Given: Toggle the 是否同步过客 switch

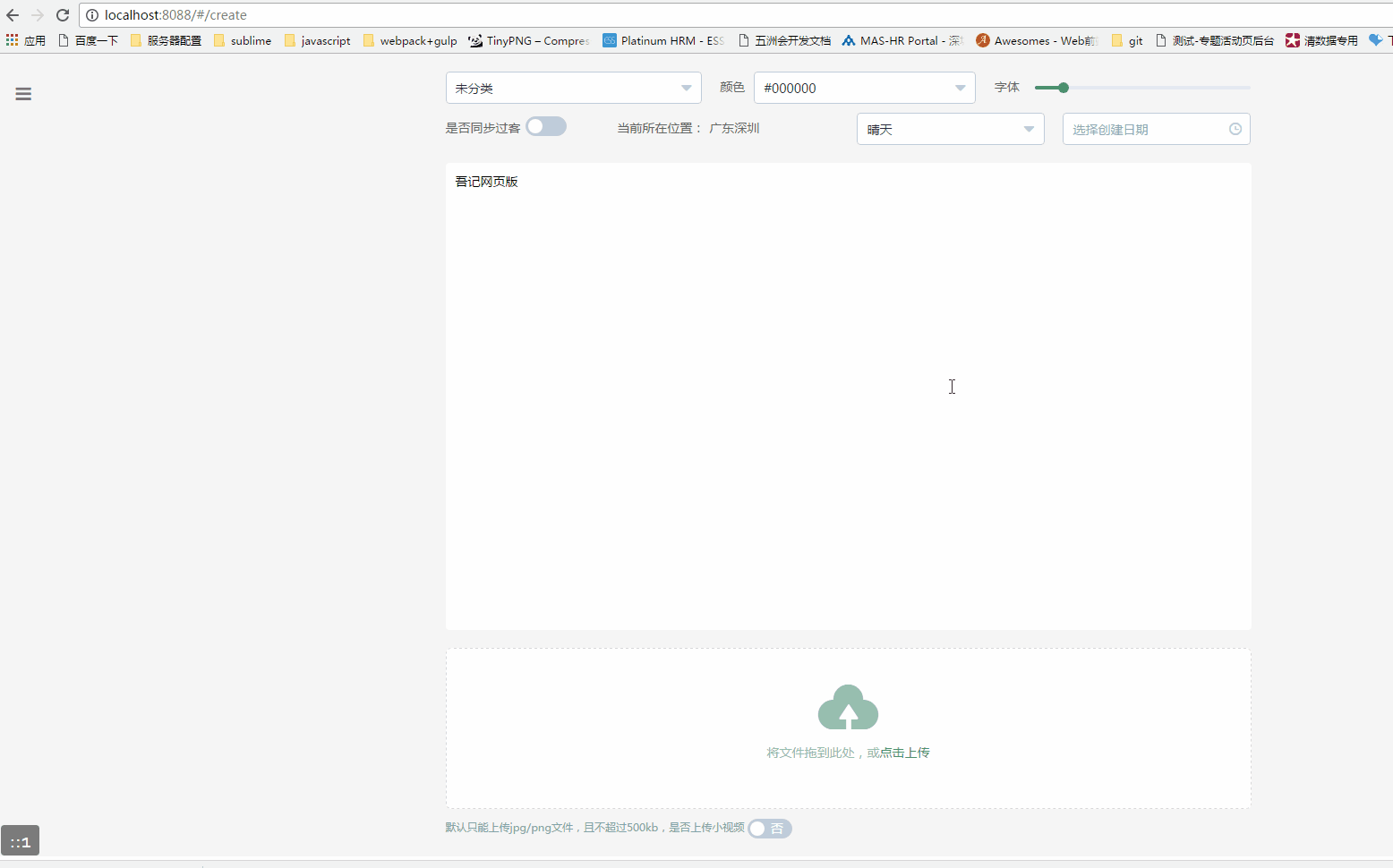Looking at the screenshot, I should [546, 126].
